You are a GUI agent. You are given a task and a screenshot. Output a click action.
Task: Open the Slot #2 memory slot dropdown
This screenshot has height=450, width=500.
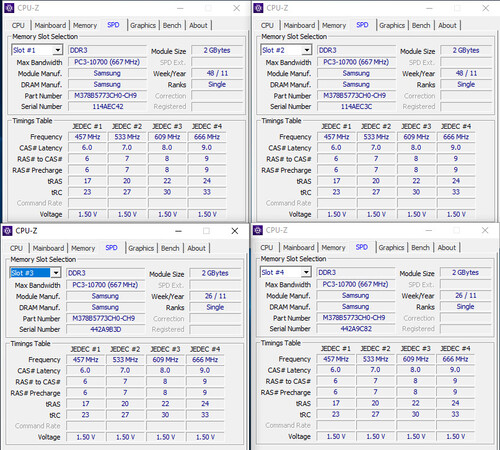click(x=307, y=50)
